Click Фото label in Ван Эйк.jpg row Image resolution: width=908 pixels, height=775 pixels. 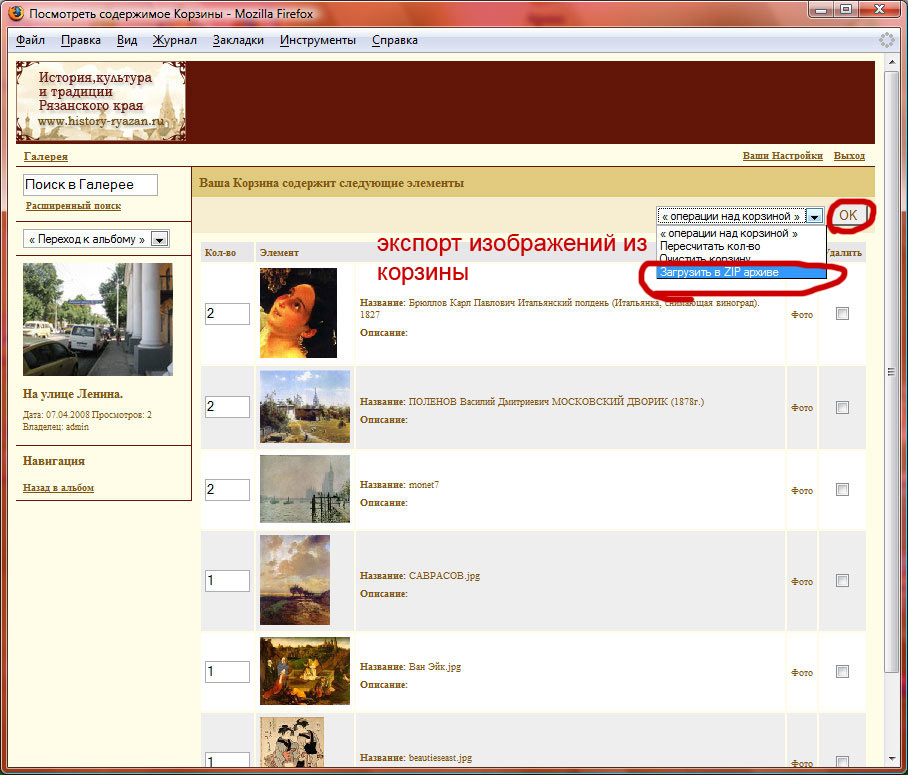click(802, 672)
